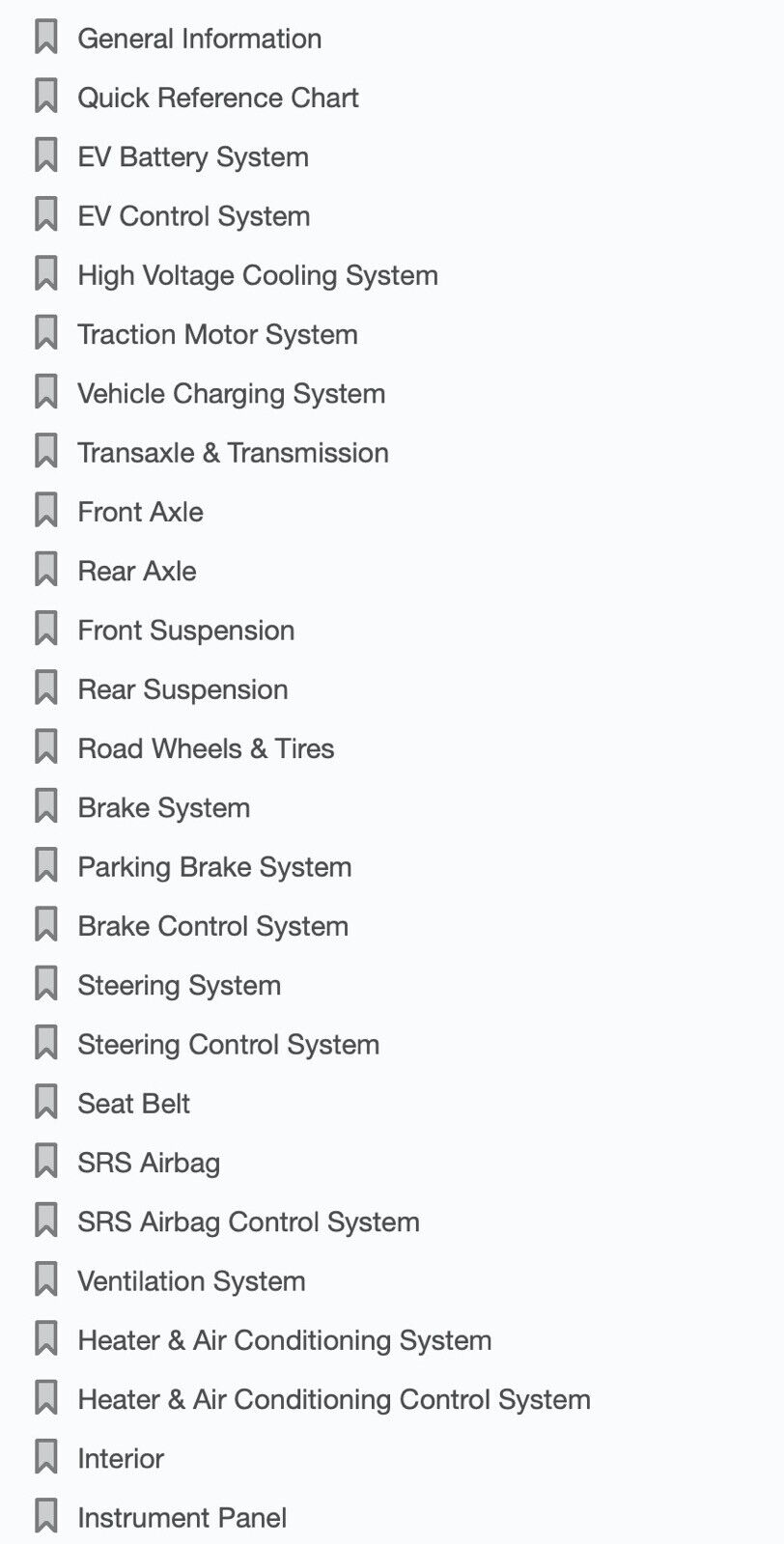
Task: Select Road Wheels & Tires entry
Action: point(206,748)
